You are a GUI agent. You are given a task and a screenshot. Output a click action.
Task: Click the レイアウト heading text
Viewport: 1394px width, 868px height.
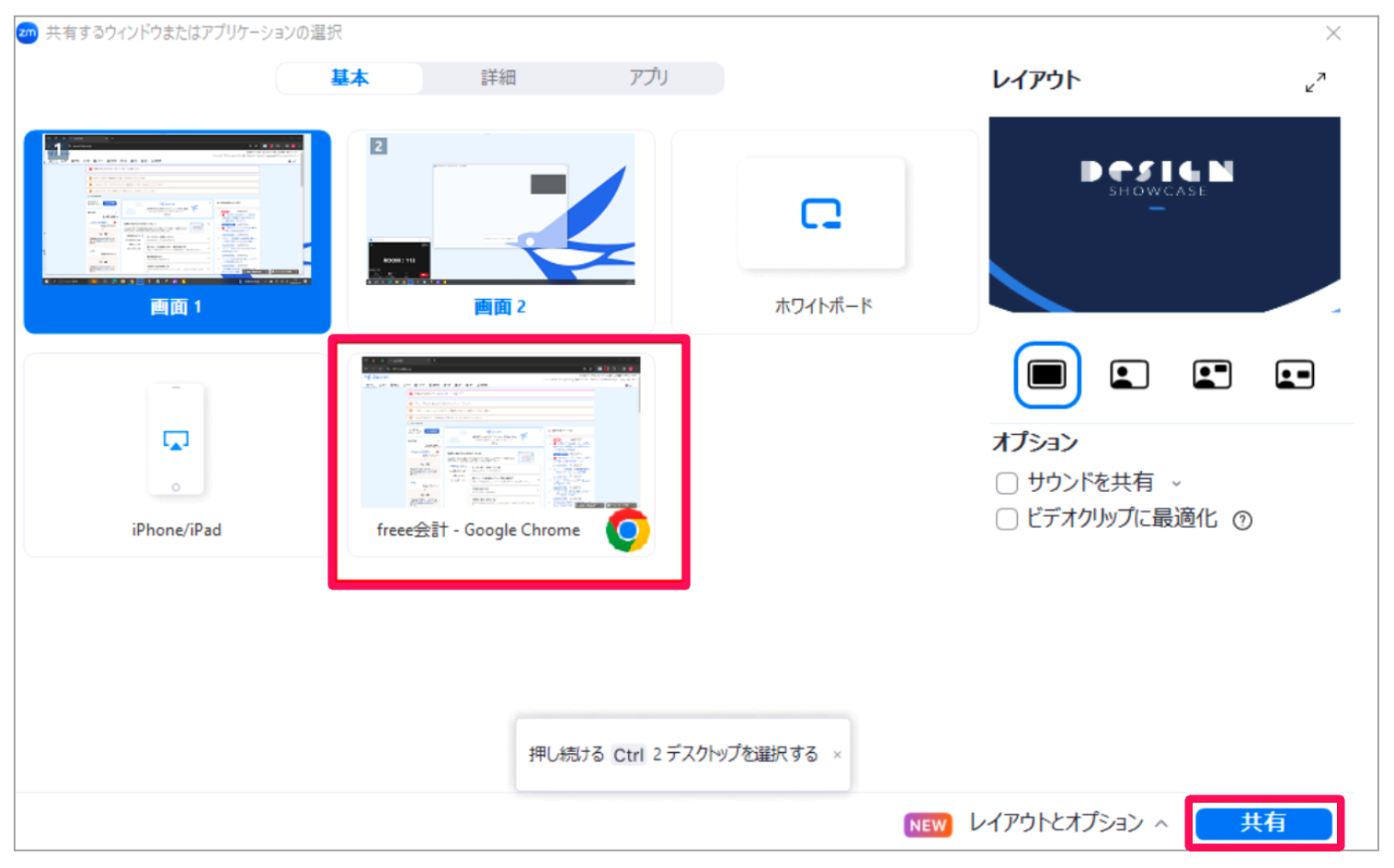click(x=1036, y=80)
